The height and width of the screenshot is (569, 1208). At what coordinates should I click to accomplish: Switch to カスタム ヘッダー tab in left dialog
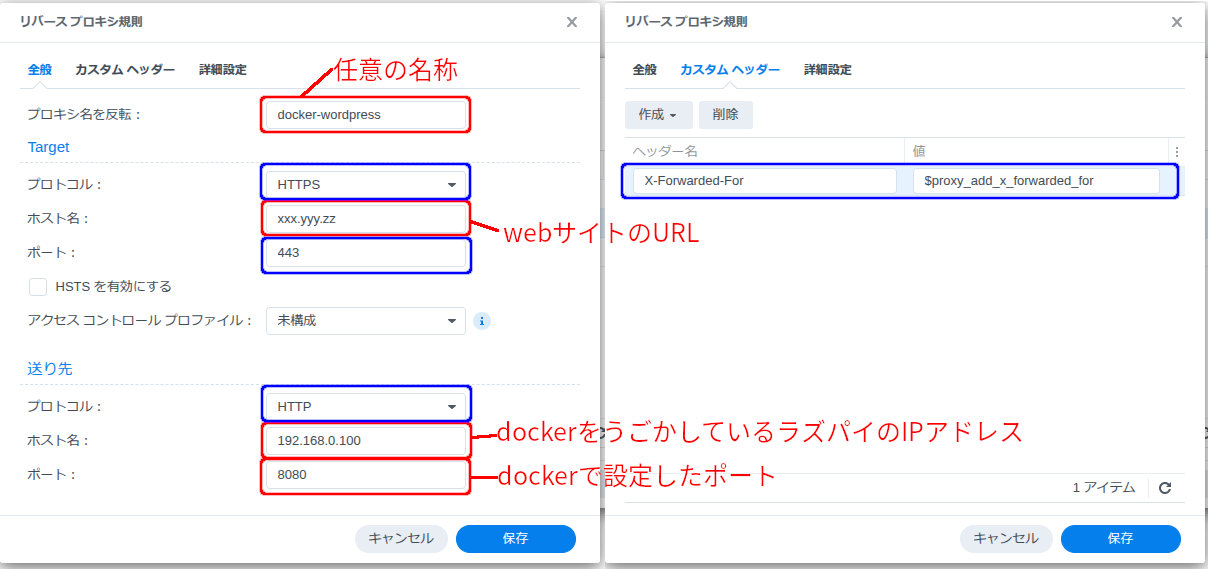pyautogui.click(x=125, y=70)
